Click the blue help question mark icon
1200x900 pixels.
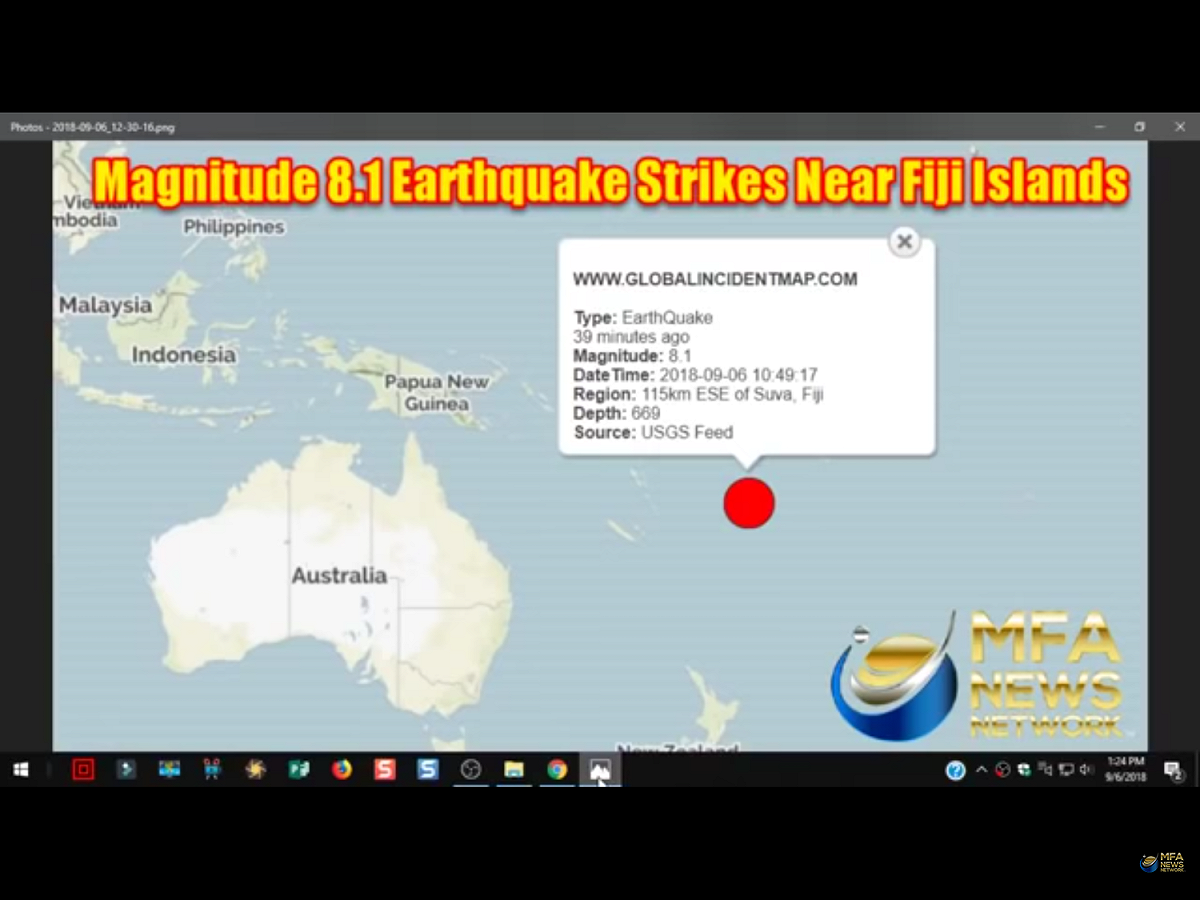tap(956, 770)
